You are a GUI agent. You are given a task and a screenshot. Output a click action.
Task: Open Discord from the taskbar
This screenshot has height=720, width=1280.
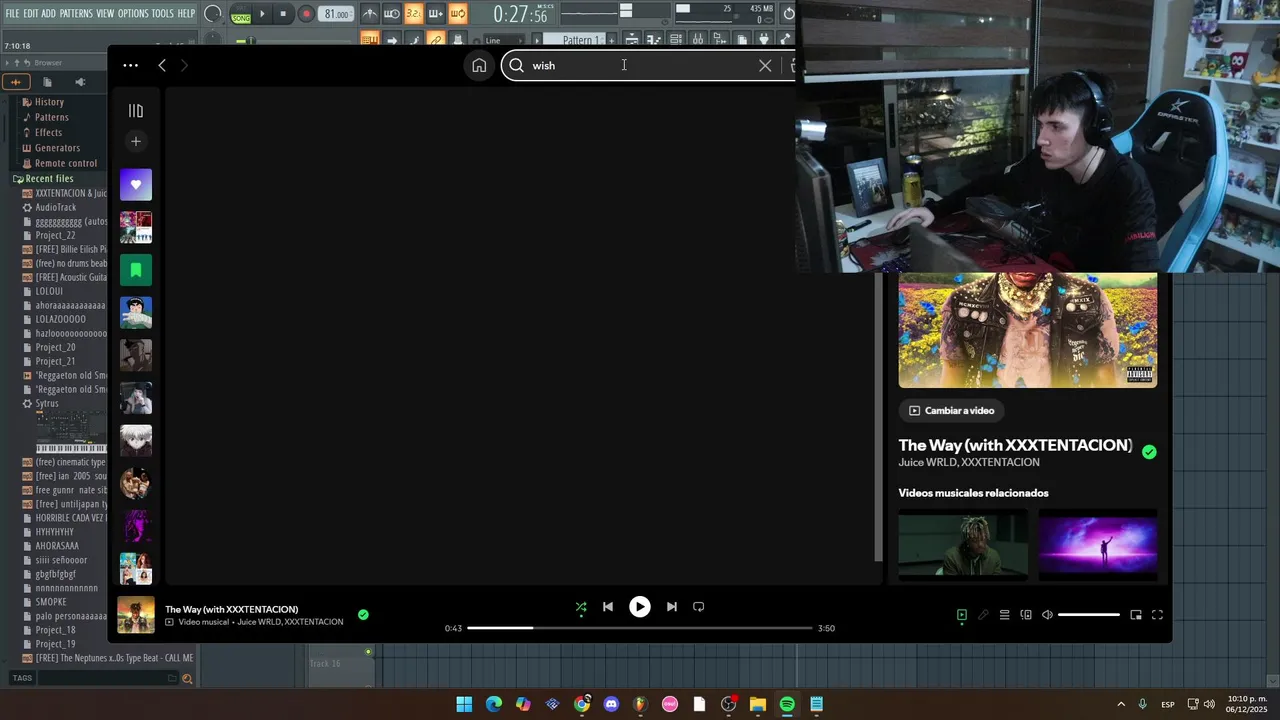coord(611,704)
